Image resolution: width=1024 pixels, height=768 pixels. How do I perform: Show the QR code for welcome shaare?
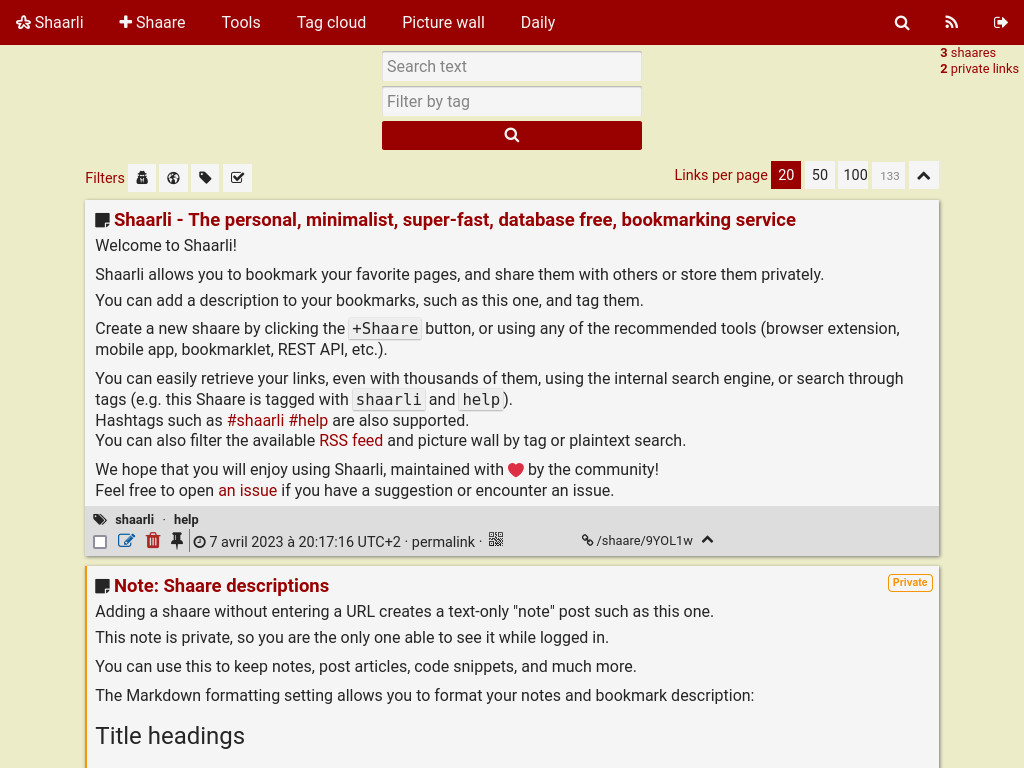(x=496, y=539)
